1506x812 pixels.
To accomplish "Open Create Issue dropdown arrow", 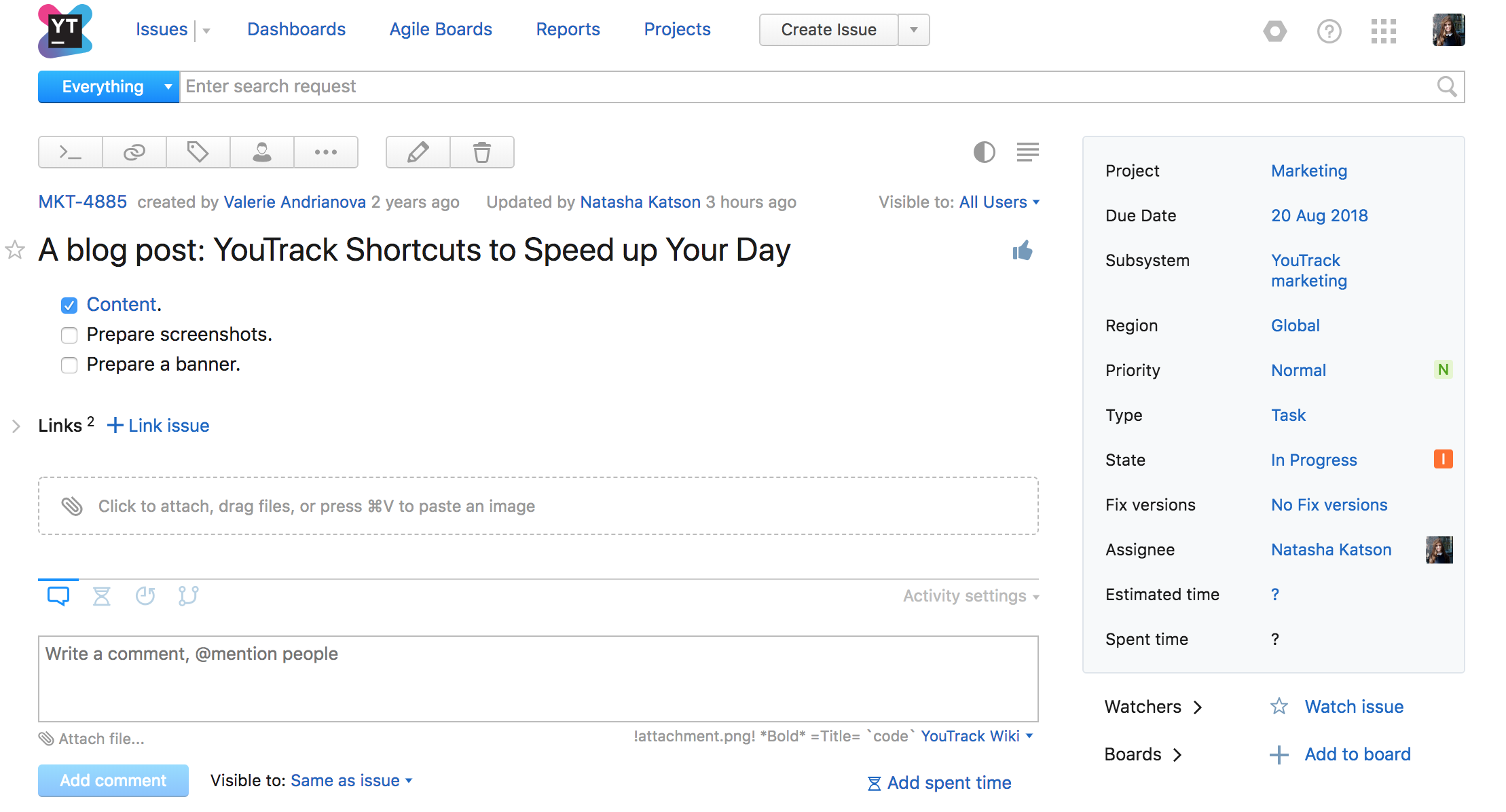I will pos(914,30).
